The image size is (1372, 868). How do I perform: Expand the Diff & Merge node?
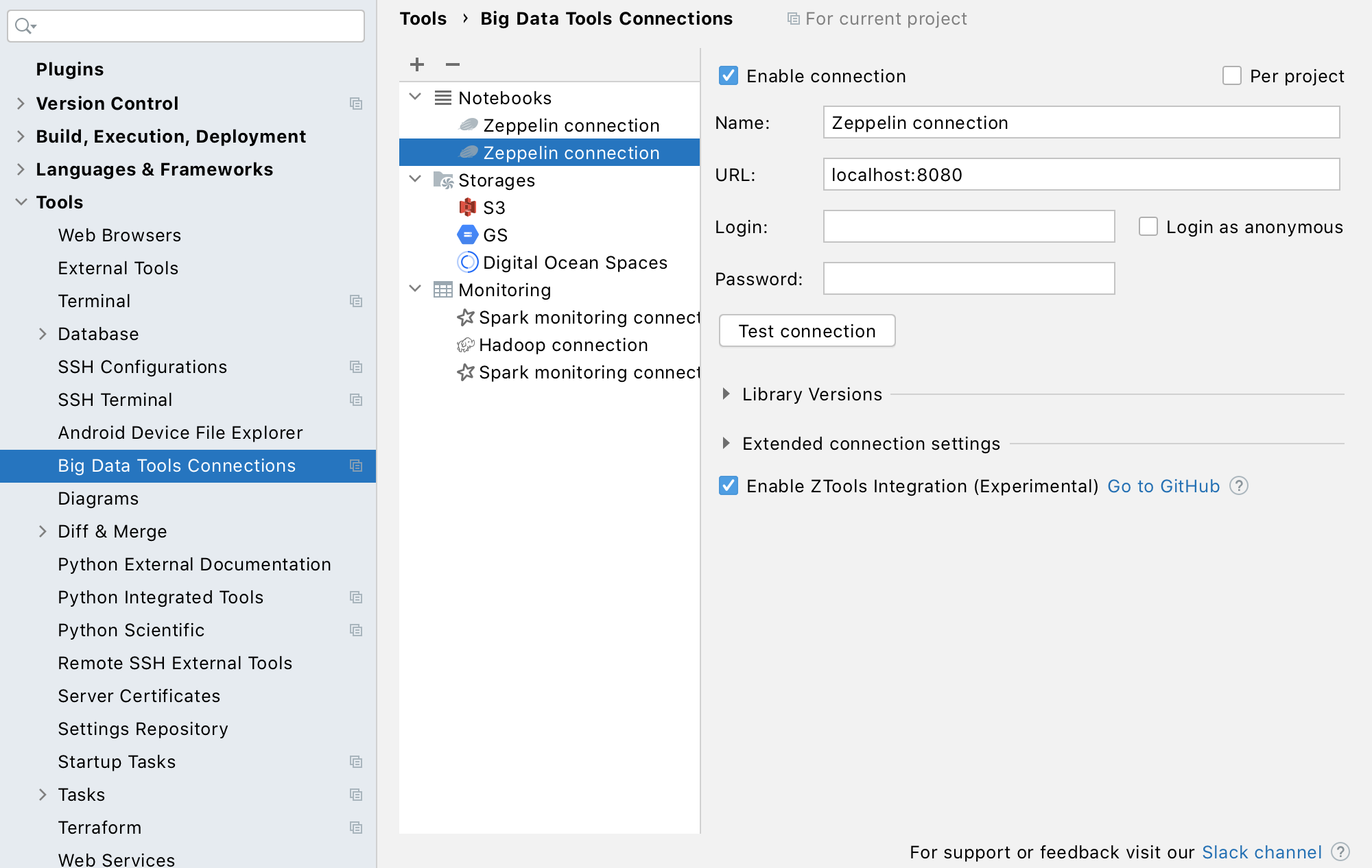pos(43,531)
